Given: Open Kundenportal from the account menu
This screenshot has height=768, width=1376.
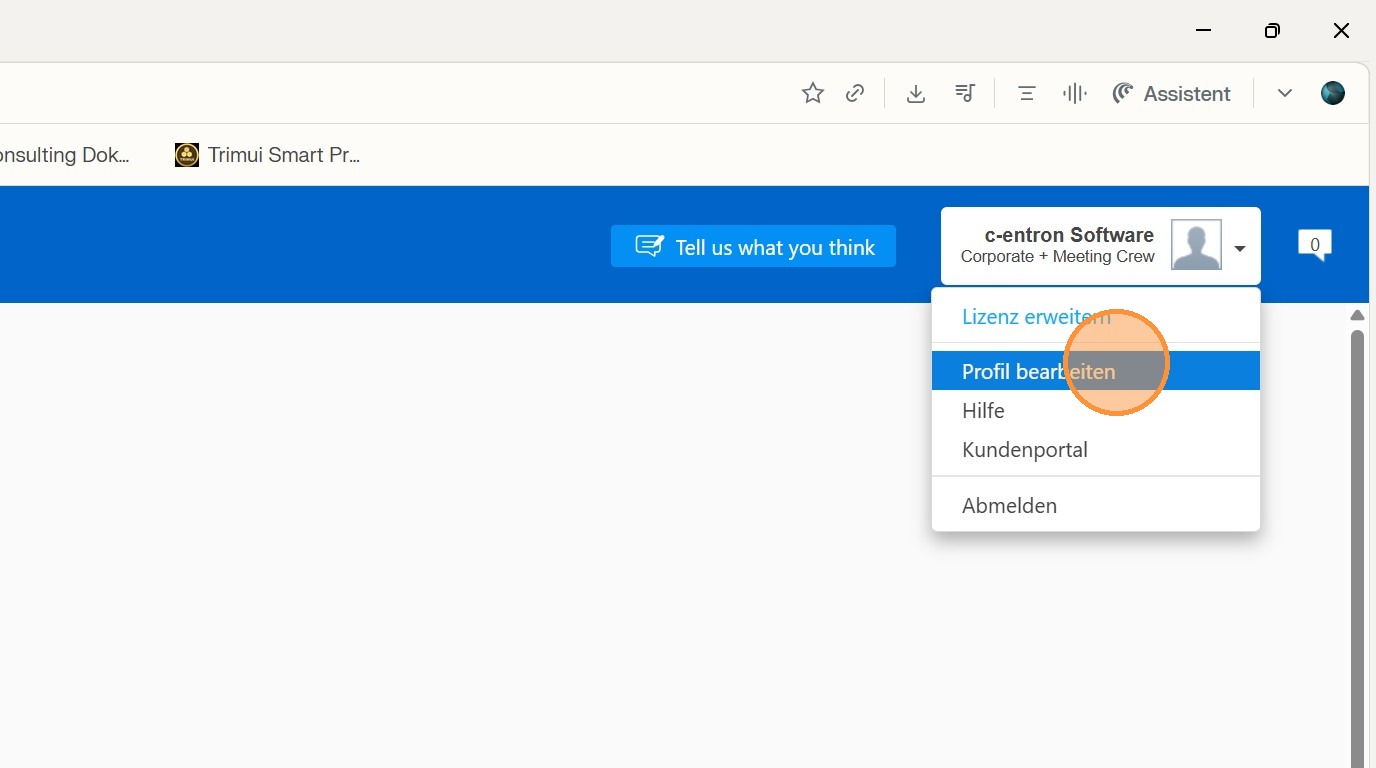Looking at the screenshot, I should click(x=1024, y=450).
